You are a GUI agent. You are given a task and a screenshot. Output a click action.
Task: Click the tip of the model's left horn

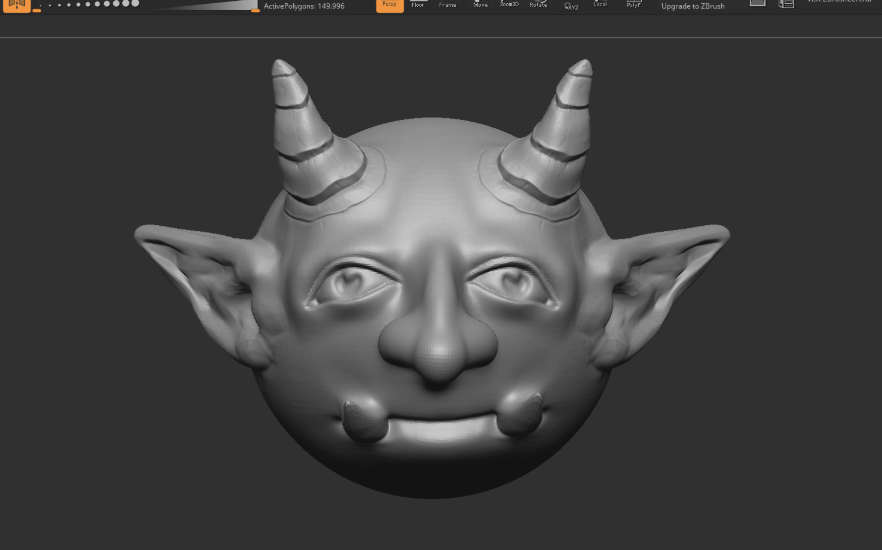point(281,68)
